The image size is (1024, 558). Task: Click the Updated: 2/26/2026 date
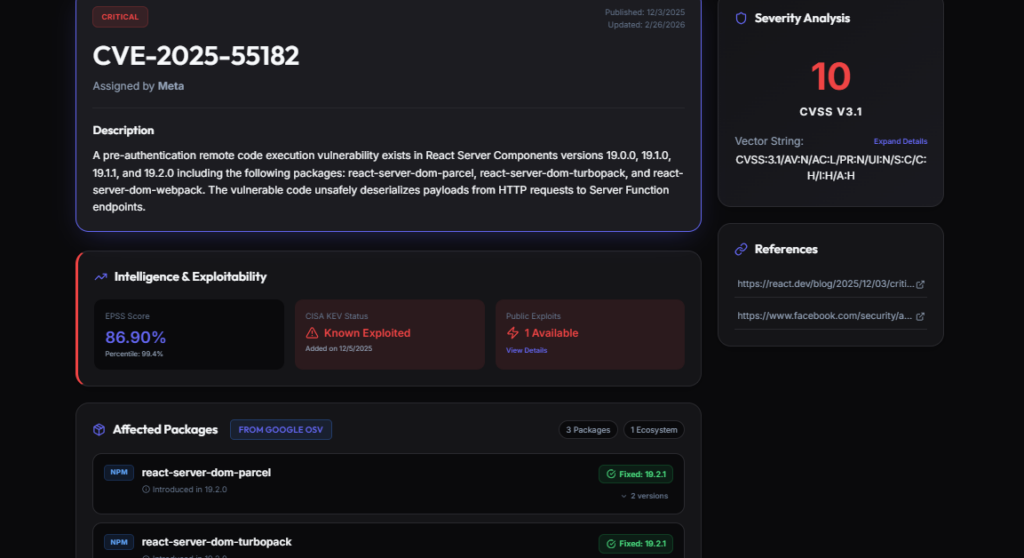point(646,25)
